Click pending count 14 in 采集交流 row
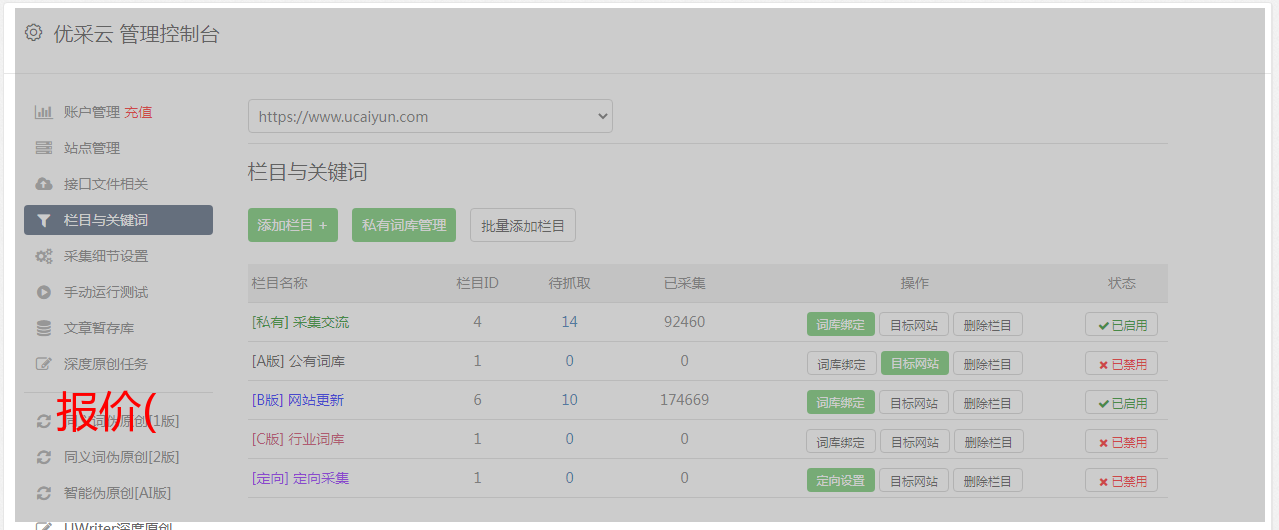Viewport: 1279px width, 530px height. point(570,322)
